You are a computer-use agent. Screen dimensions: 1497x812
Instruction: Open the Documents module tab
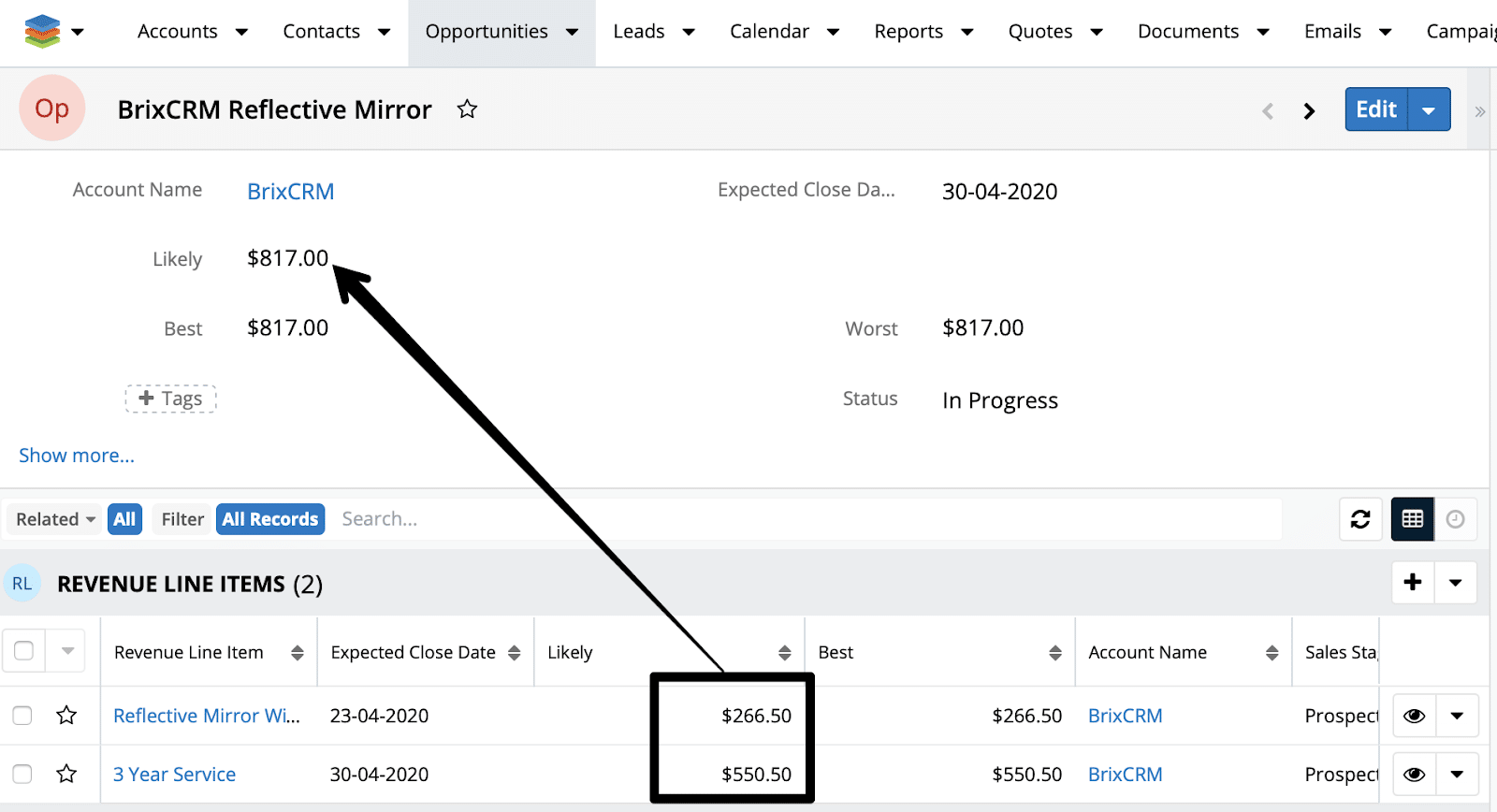point(1188,32)
